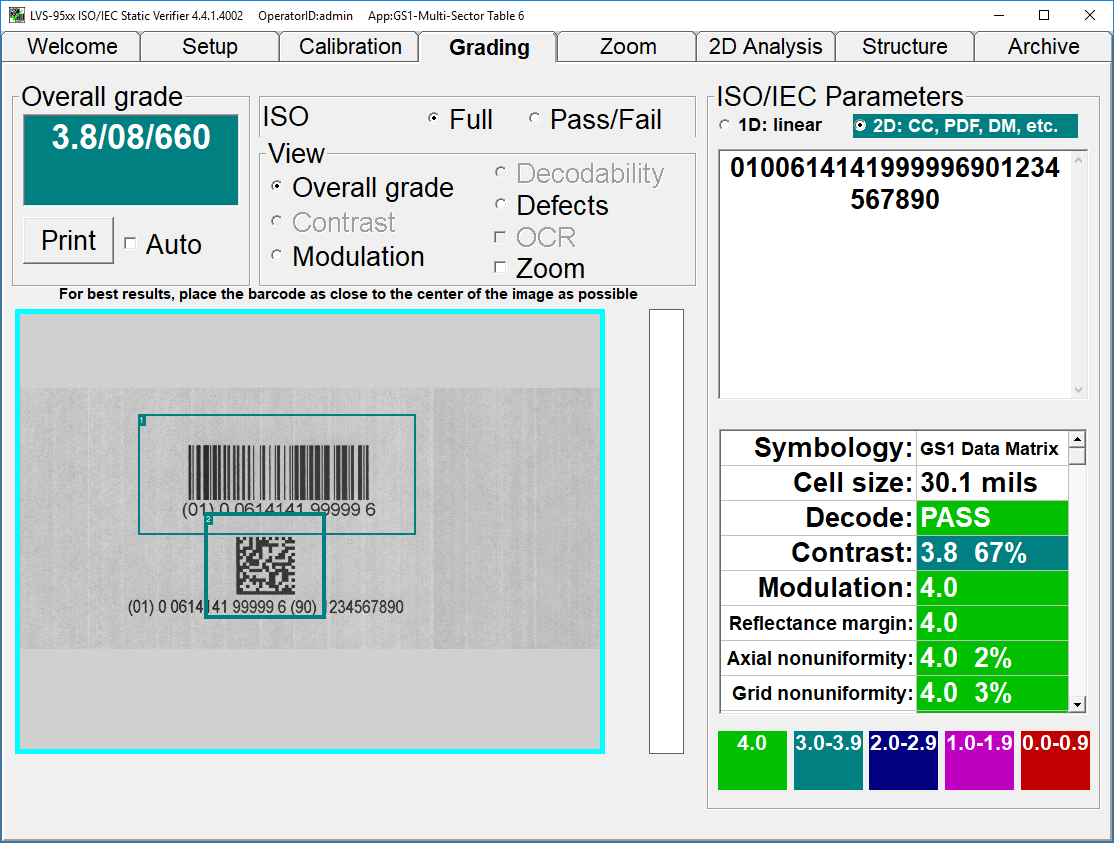
Task: Select the 2D: CC, PDF, DM option
Action: (x=860, y=126)
